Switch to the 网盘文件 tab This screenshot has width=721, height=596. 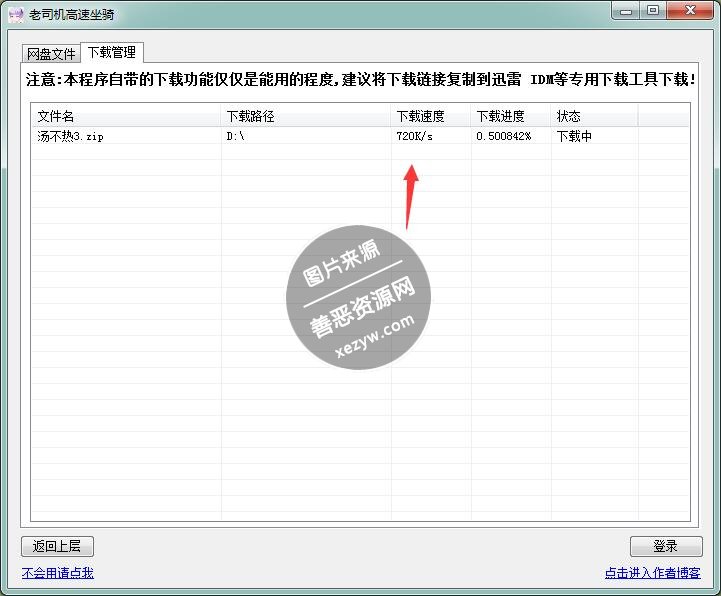tap(51, 53)
